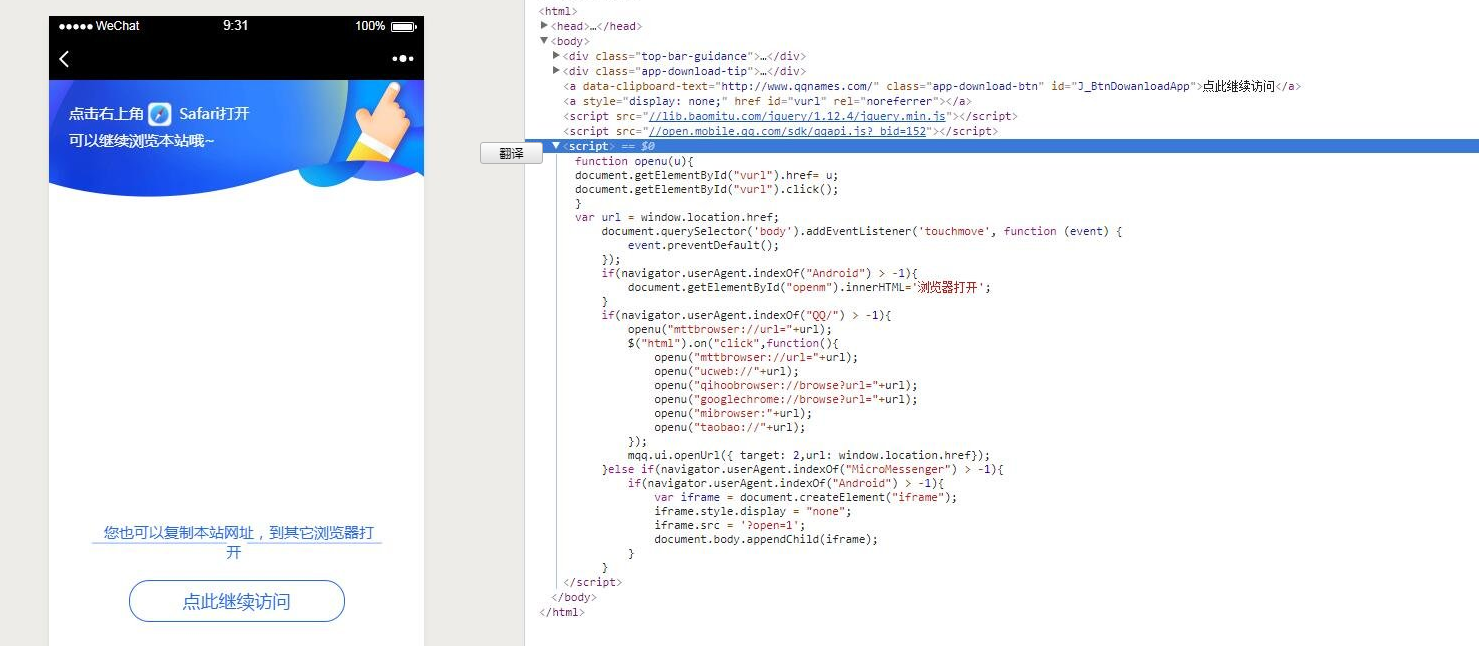Click the qihoobrowser openu code line
The width and height of the screenshot is (1479, 646).
click(786, 385)
